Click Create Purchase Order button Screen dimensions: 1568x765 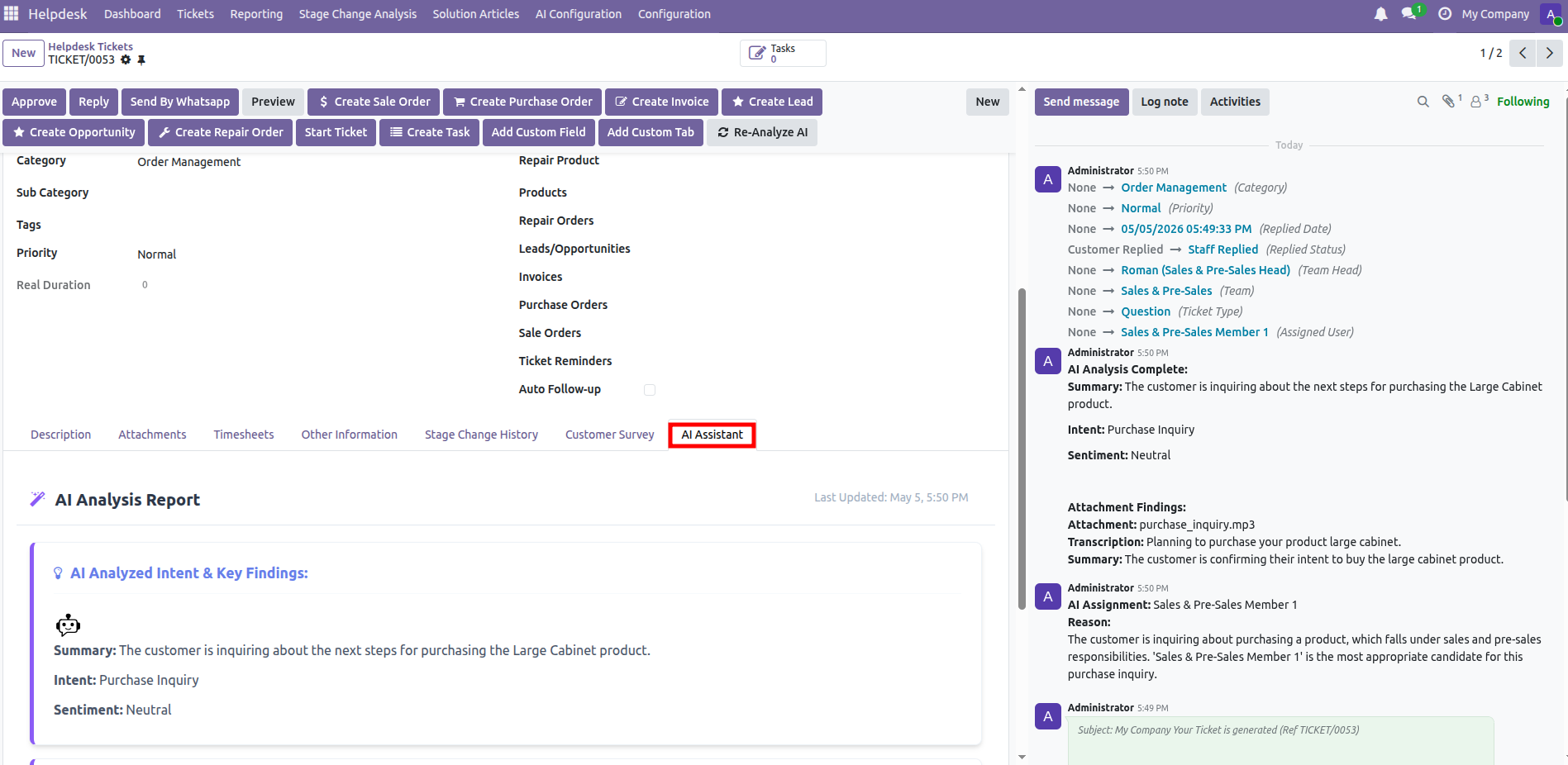tap(522, 102)
